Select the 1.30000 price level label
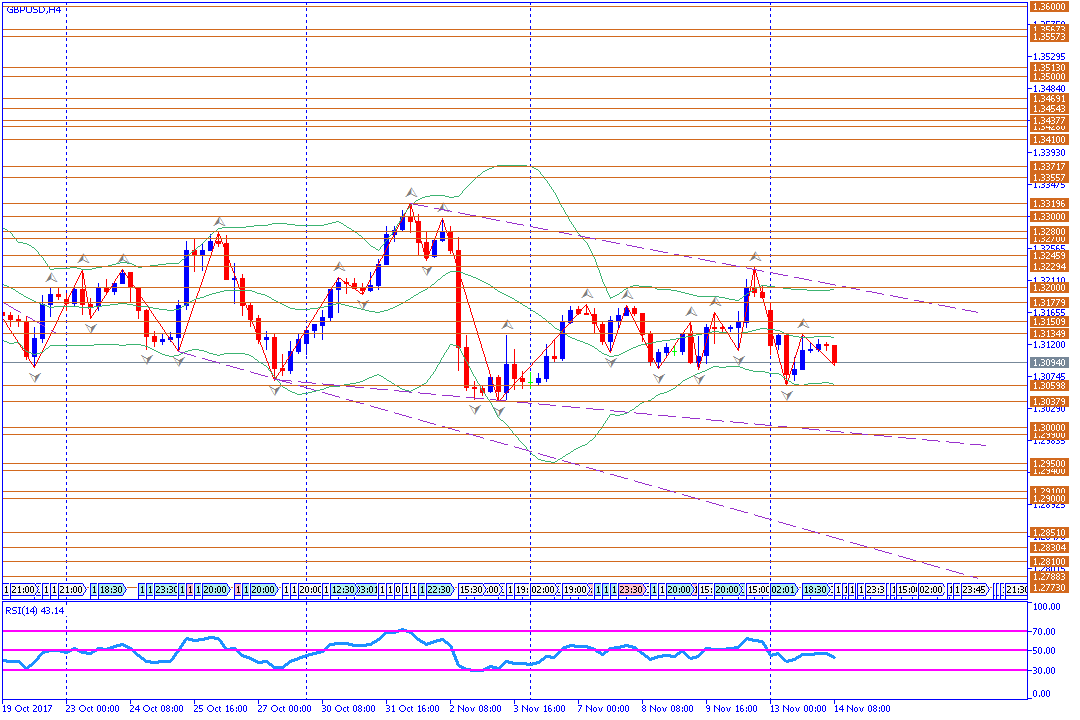The image size is (1080, 720). coord(1048,428)
